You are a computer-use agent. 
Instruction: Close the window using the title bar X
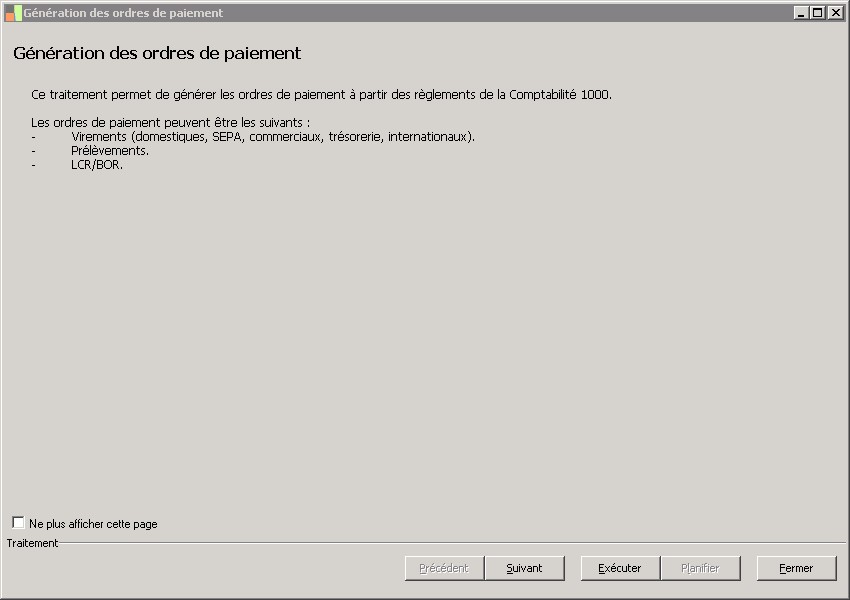(834, 13)
